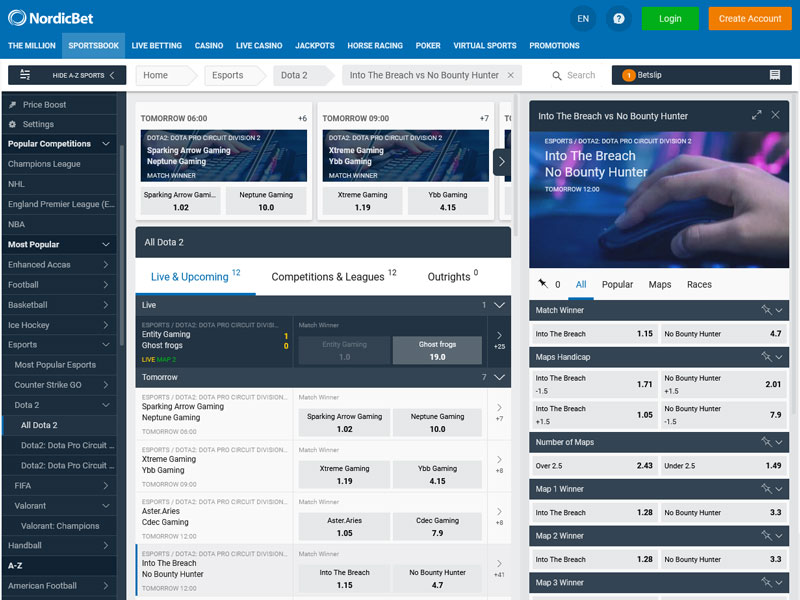800x600 pixels.
Task: Show the Maps markets tab
Action: (x=660, y=284)
